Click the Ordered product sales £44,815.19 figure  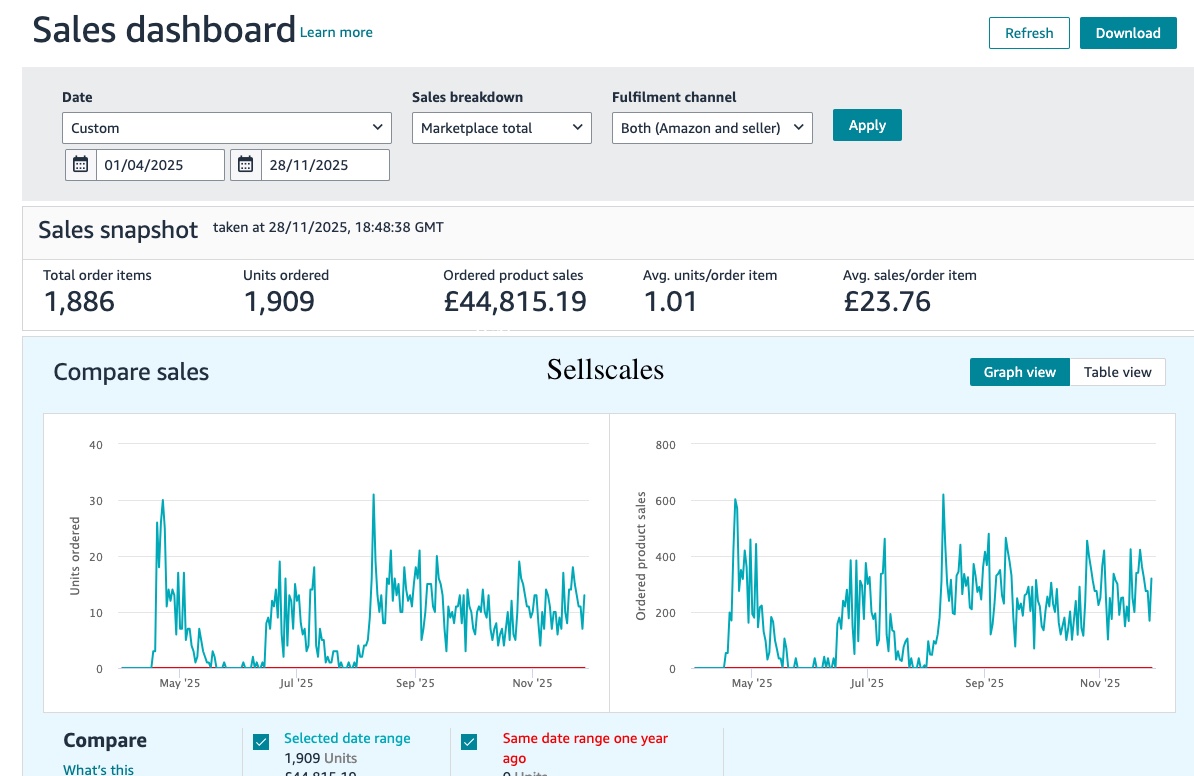tap(515, 301)
